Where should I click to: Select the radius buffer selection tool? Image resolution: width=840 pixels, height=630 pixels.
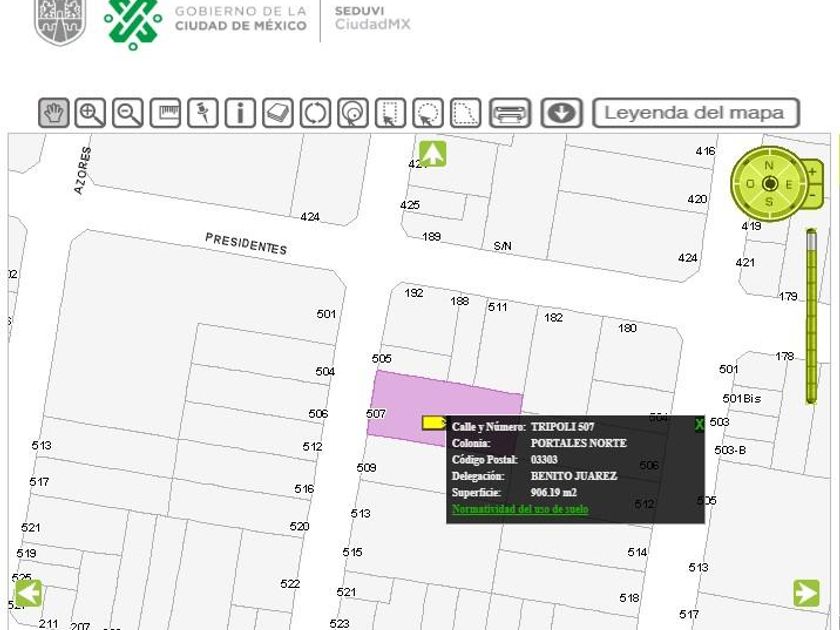click(x=352, y=113)
